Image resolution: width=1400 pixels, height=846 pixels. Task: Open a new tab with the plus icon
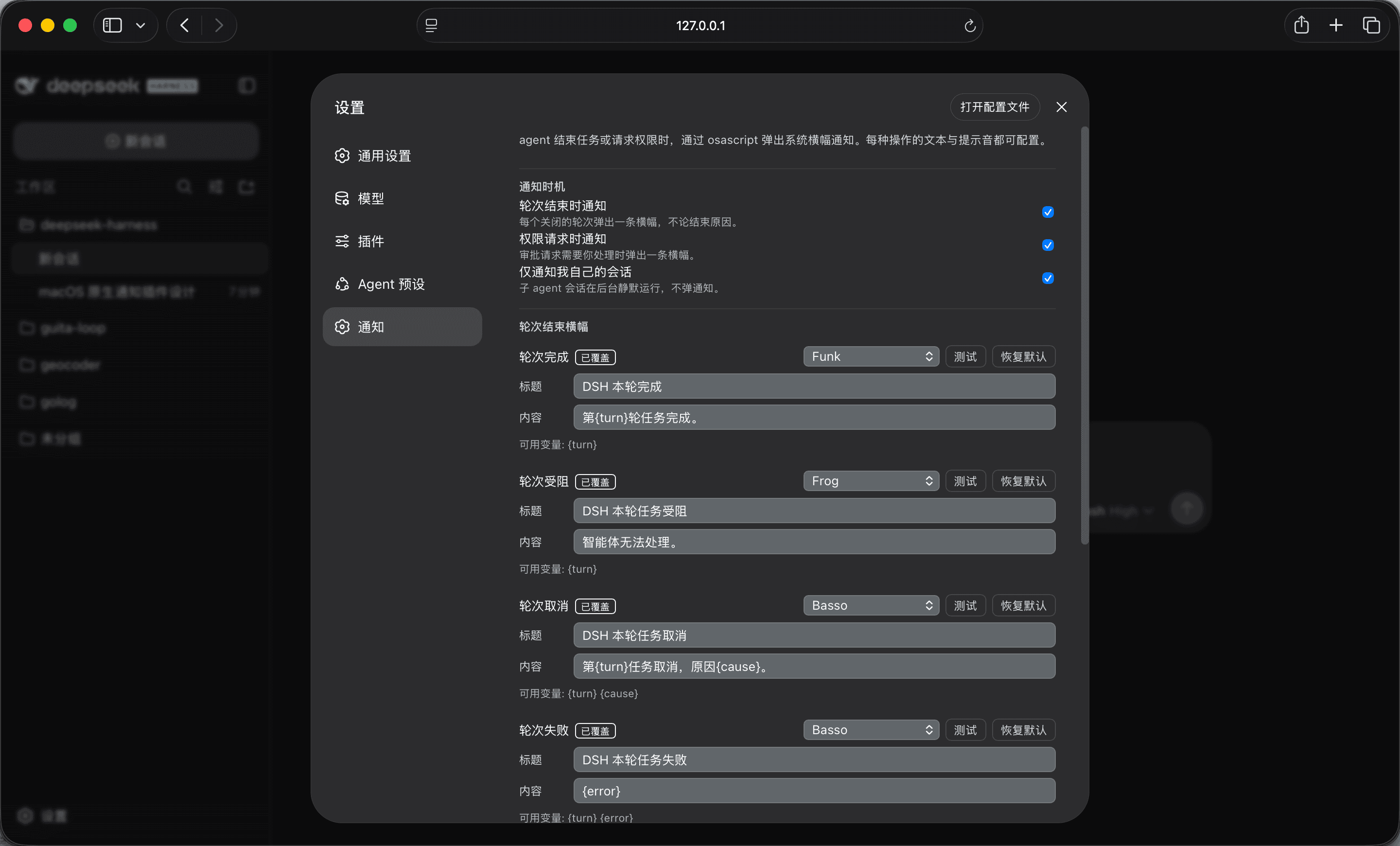1336,26
